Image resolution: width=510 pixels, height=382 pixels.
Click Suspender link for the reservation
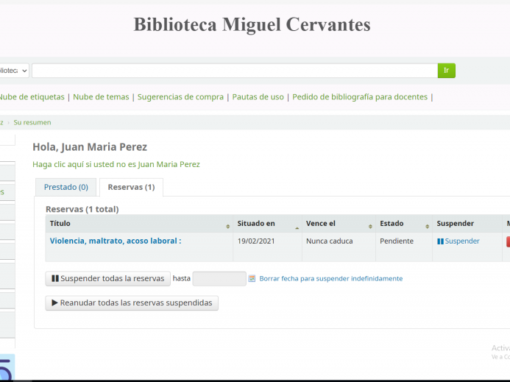coord(462,241)
